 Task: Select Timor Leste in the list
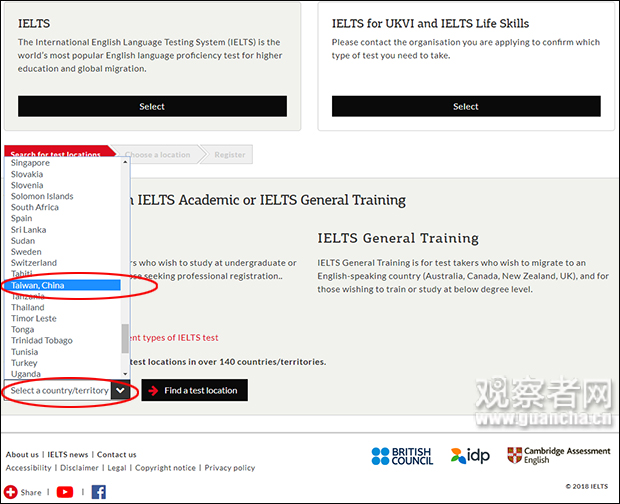pyautogui.click(x=62, y=318)
